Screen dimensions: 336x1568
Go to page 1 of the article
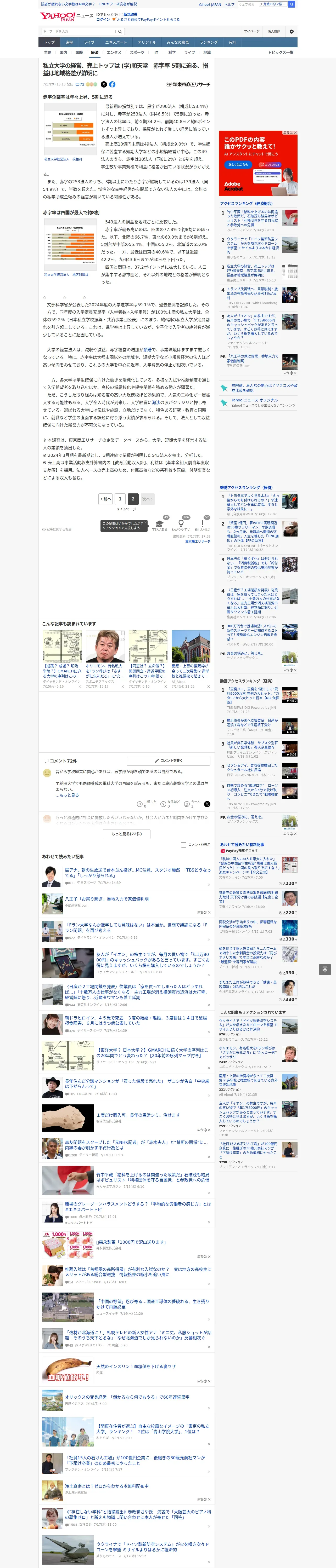pyautogui.click(x=120, y=499)
